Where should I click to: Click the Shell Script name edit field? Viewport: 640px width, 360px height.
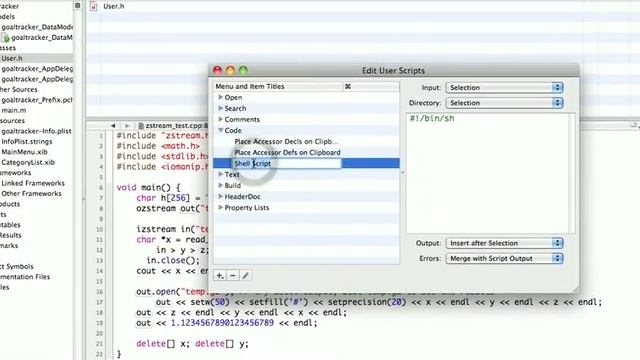click(287, 163)
